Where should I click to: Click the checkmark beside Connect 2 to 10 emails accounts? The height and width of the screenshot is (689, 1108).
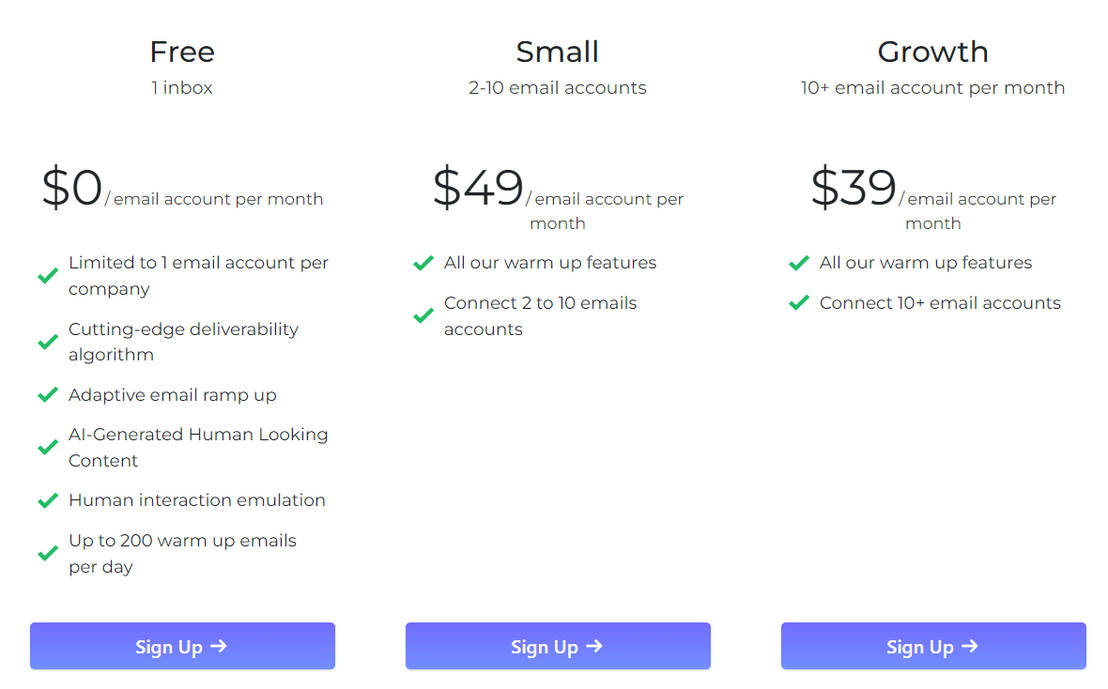coord(423,315)
